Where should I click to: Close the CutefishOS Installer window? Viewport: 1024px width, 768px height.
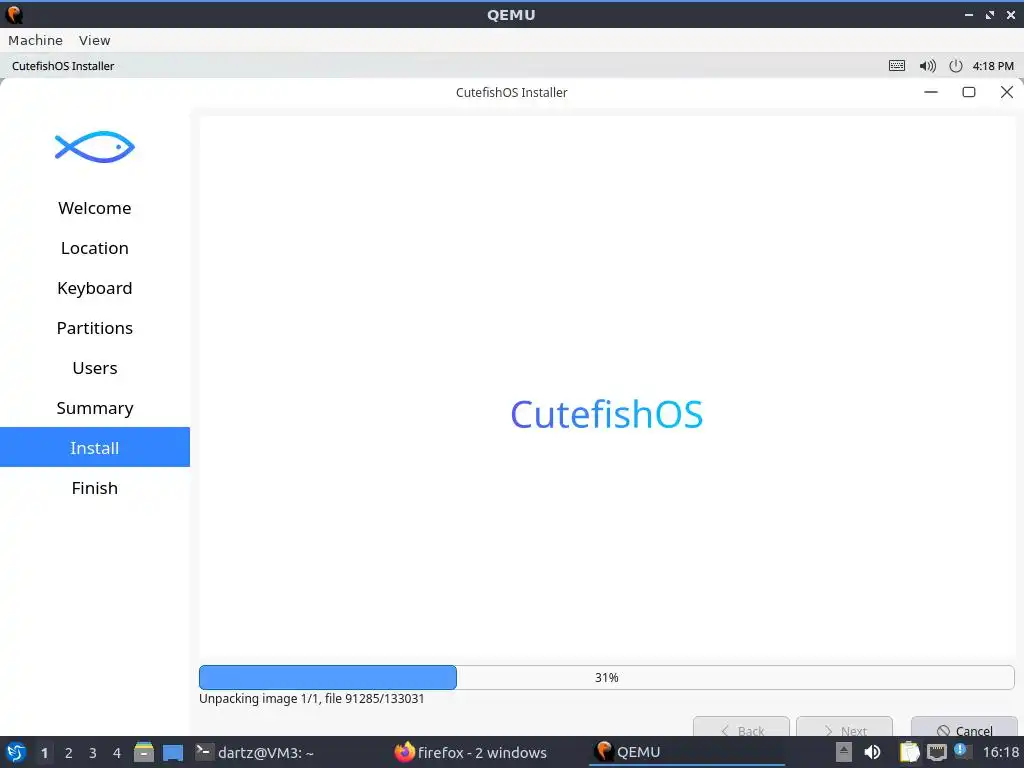click(x=1007, y=92)
